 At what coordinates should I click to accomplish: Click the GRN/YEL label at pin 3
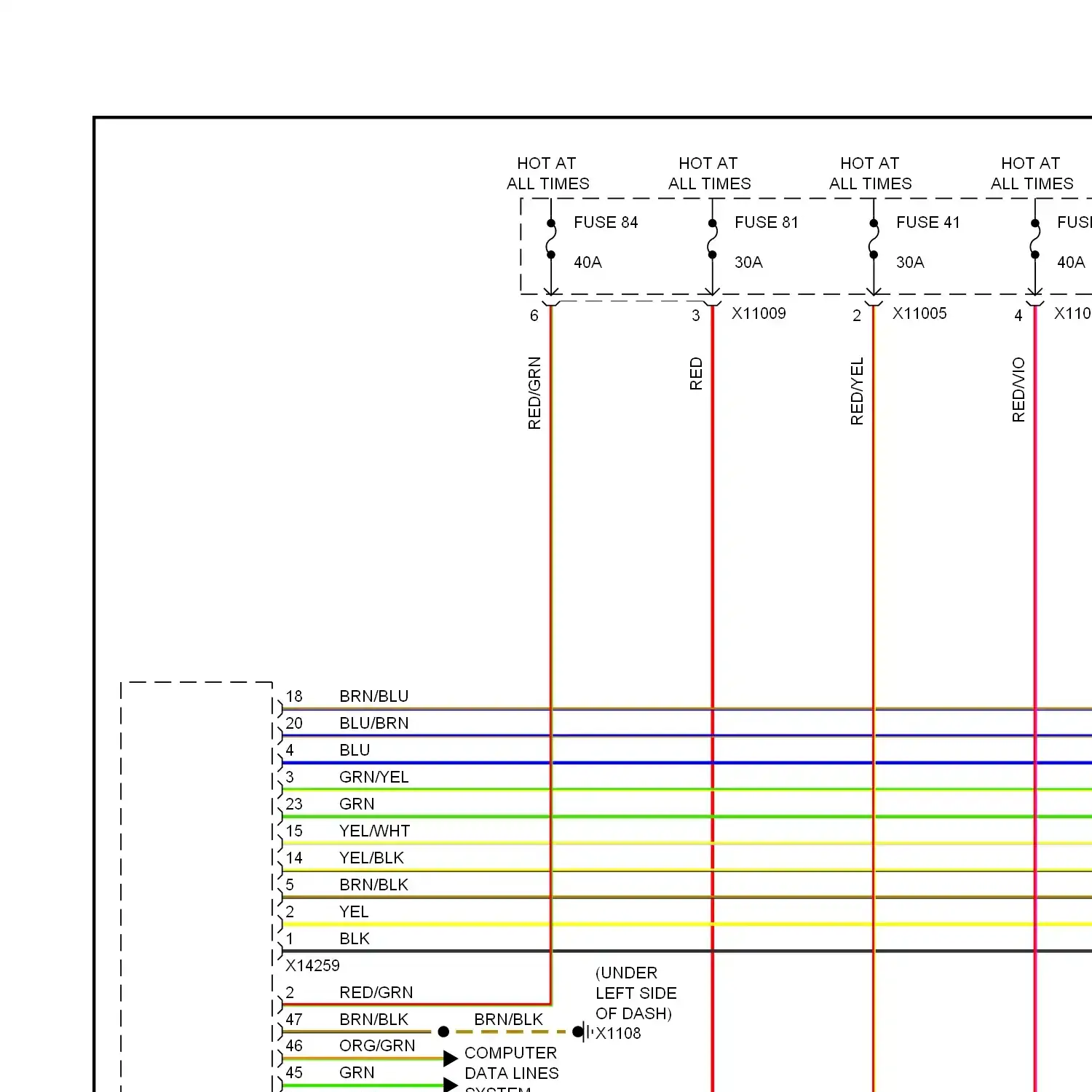click(374, 777)
